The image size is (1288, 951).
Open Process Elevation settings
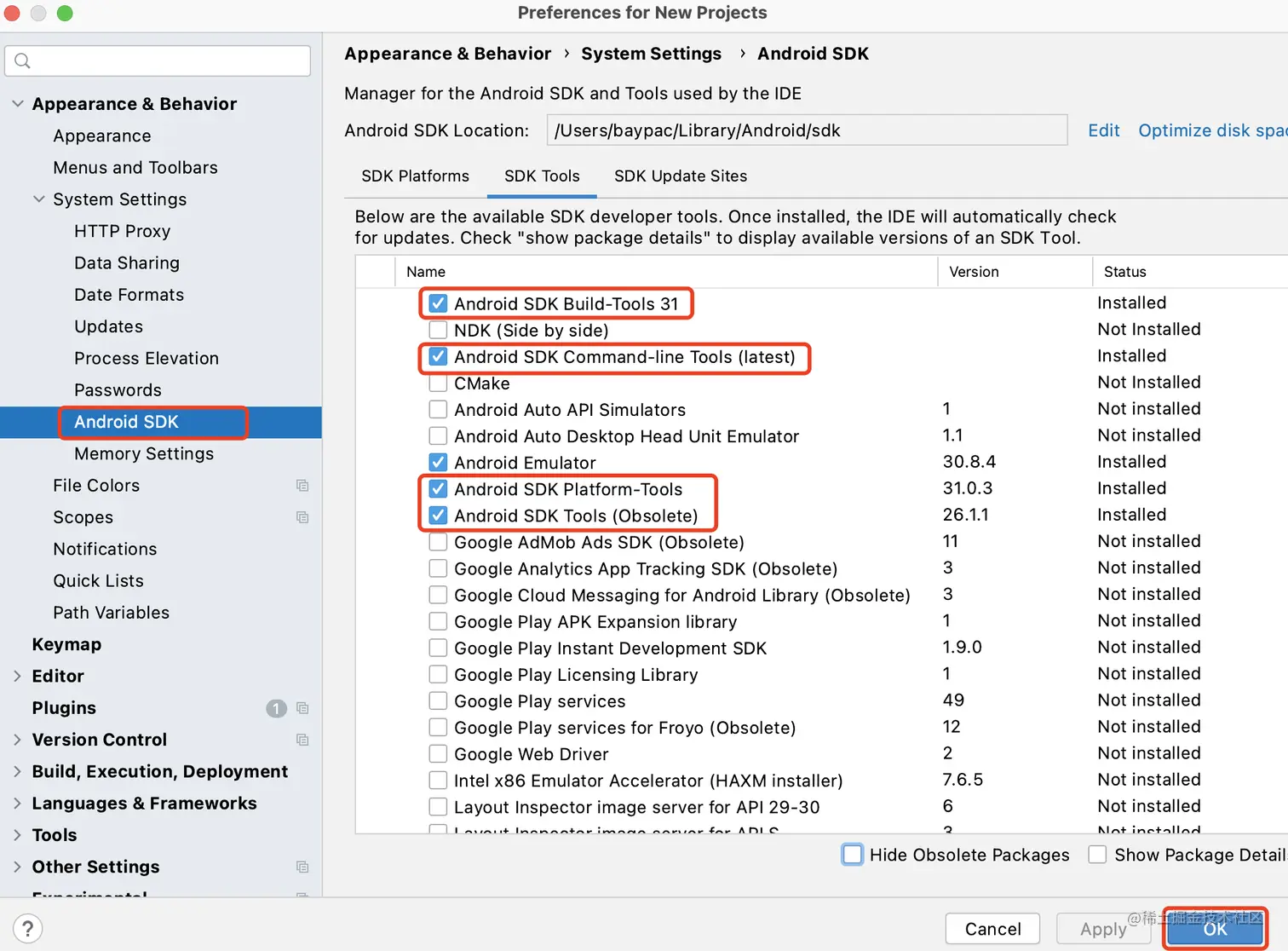(x=147, y=358)
